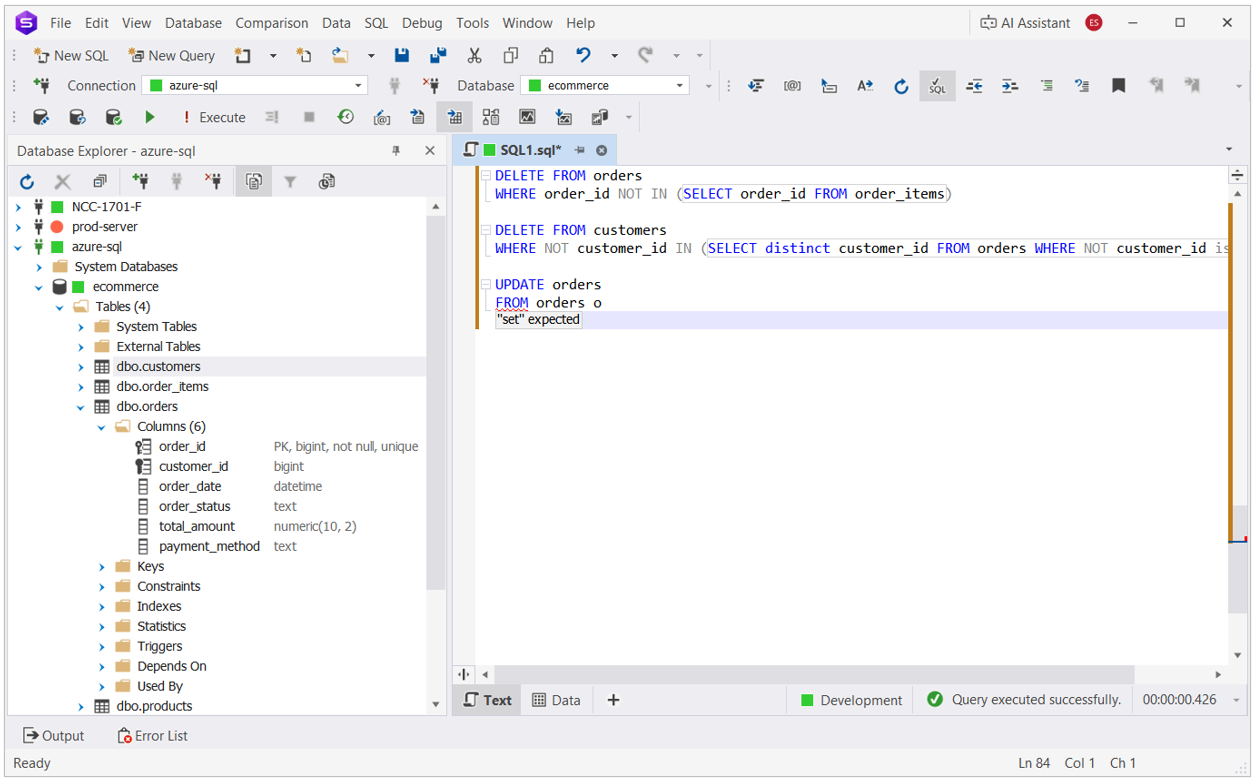This screenshot has height=781, width=1257.
Task: Click New Connection plug in Database Explorer
Action: tap(140, 182)
